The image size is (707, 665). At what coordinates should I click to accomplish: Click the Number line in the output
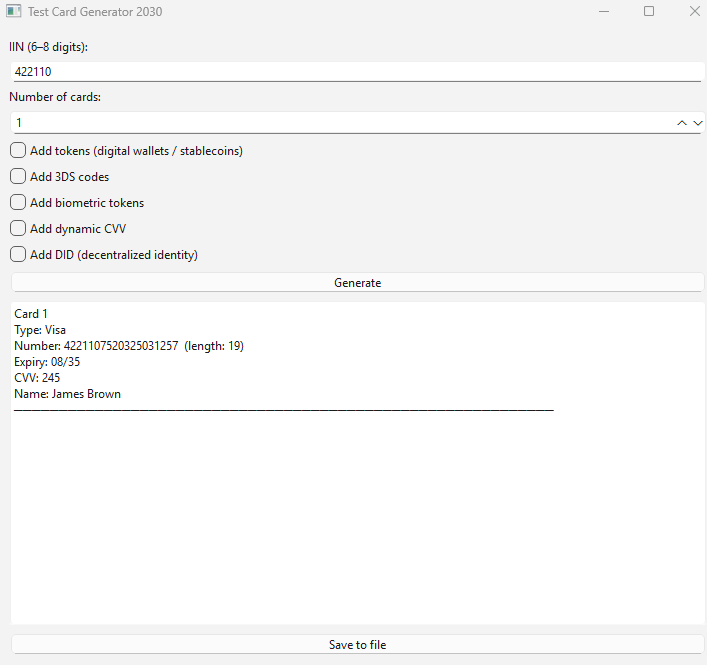[x=129, y=346]
